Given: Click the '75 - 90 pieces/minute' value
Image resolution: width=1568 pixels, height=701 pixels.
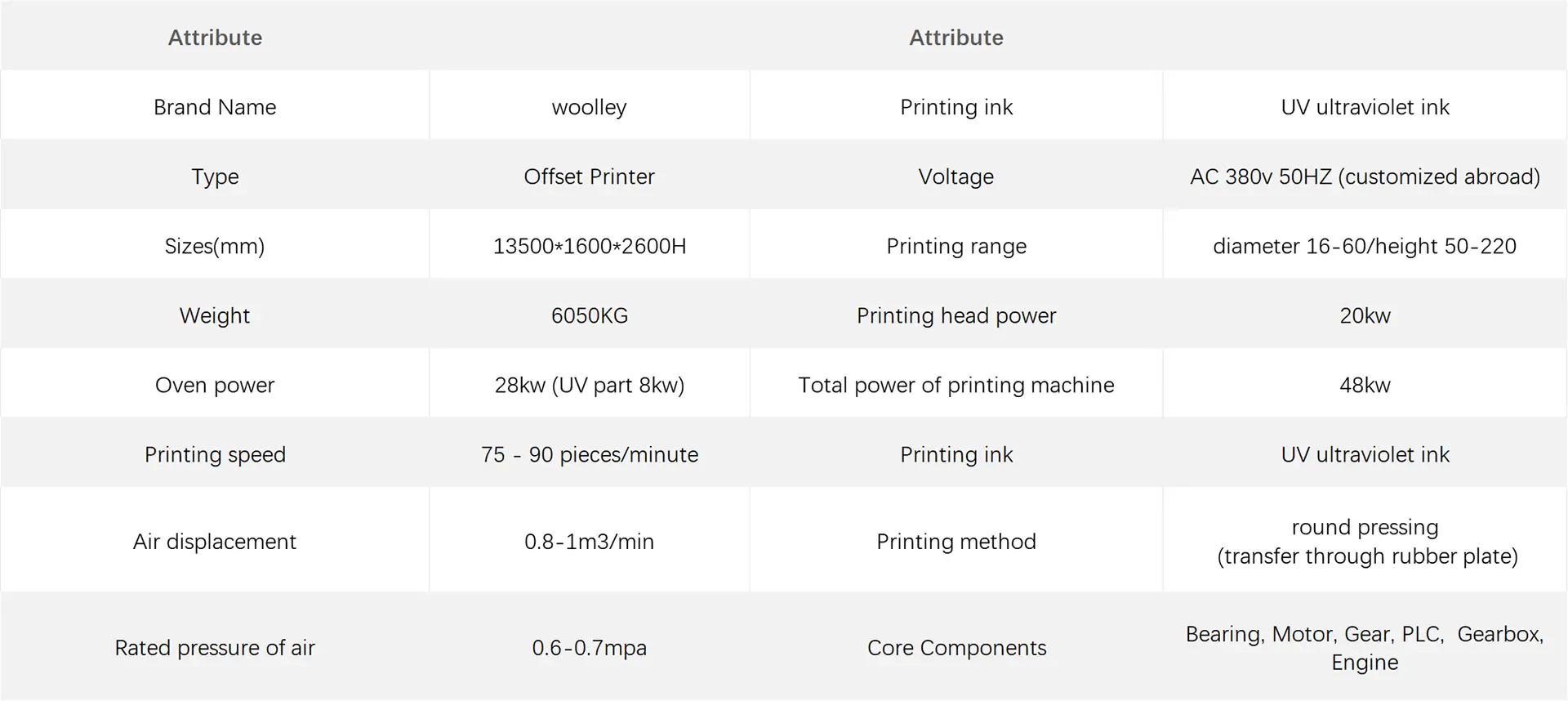Looking at the screenshot, I should [x=590, y=454].
